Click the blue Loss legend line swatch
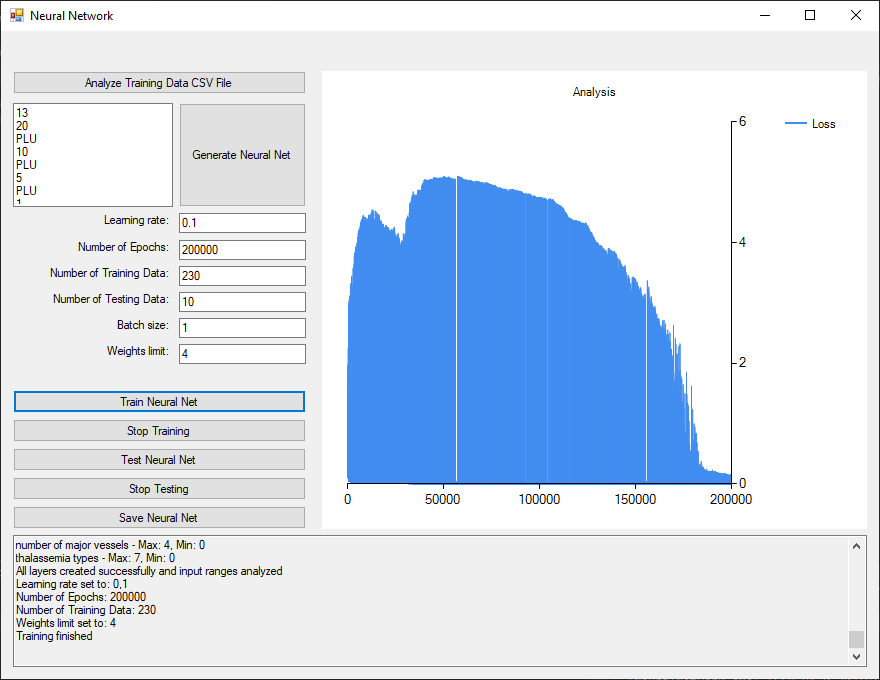The image size is (880, 680). click(796, 124)
